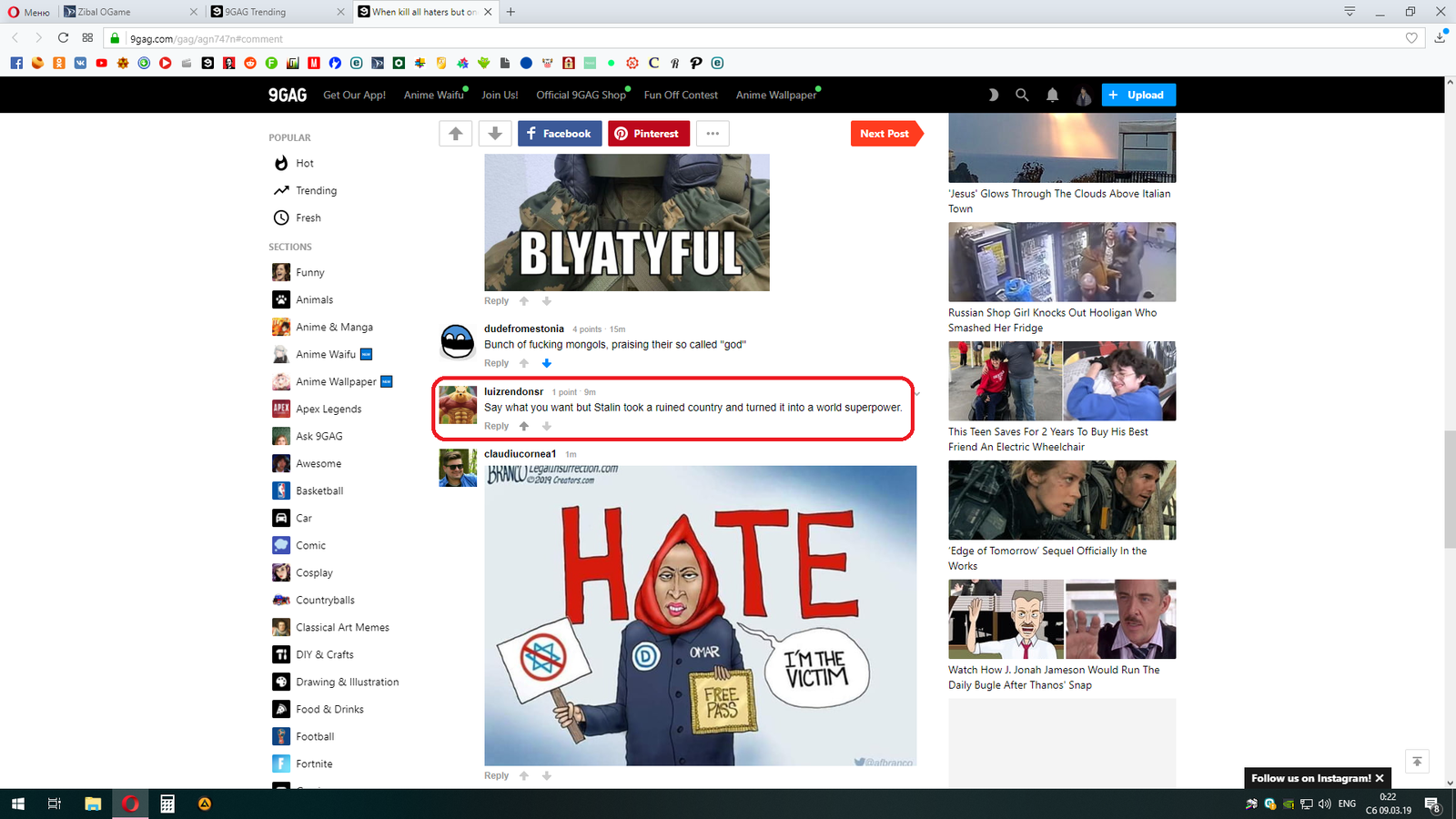
Task: Open notifications bell in 9GAG header
Action: (x=1052, y=95)
